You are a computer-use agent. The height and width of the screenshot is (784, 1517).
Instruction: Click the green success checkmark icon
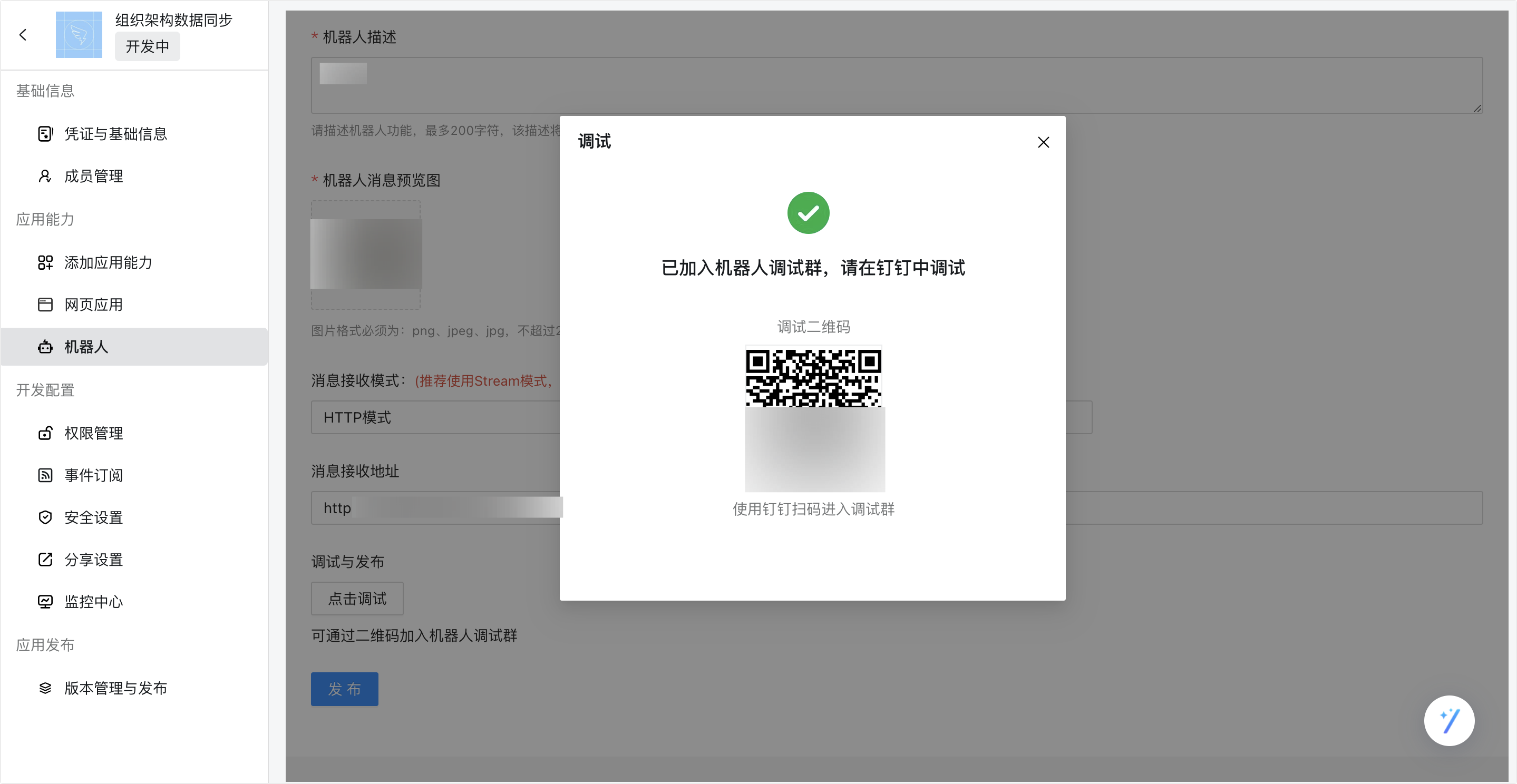[x=808, y=213]
